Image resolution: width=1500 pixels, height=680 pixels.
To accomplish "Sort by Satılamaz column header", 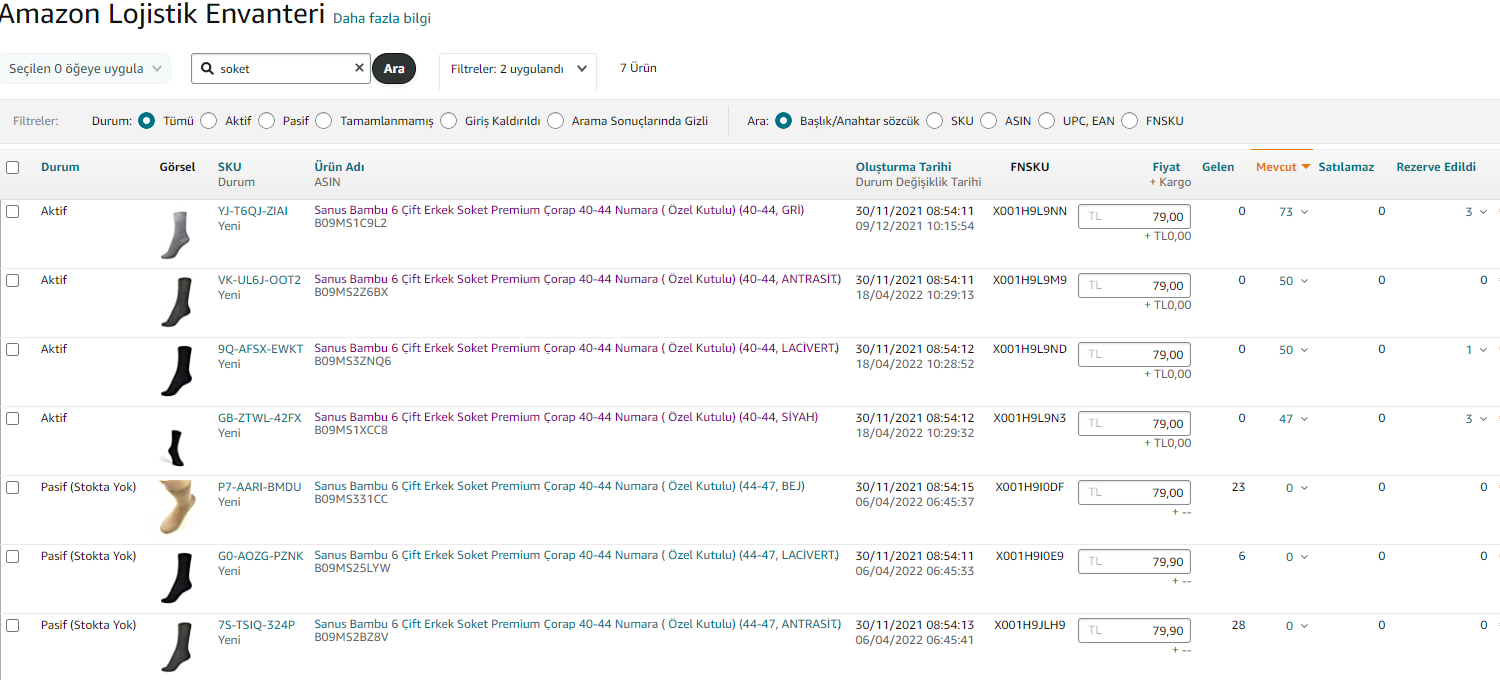I will [x=1346, y=167].
